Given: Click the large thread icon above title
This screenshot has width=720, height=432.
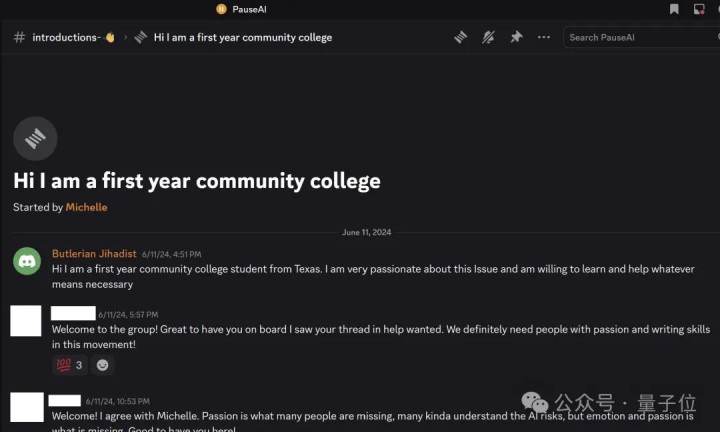Looking at the screenshot, I should 35,139.
